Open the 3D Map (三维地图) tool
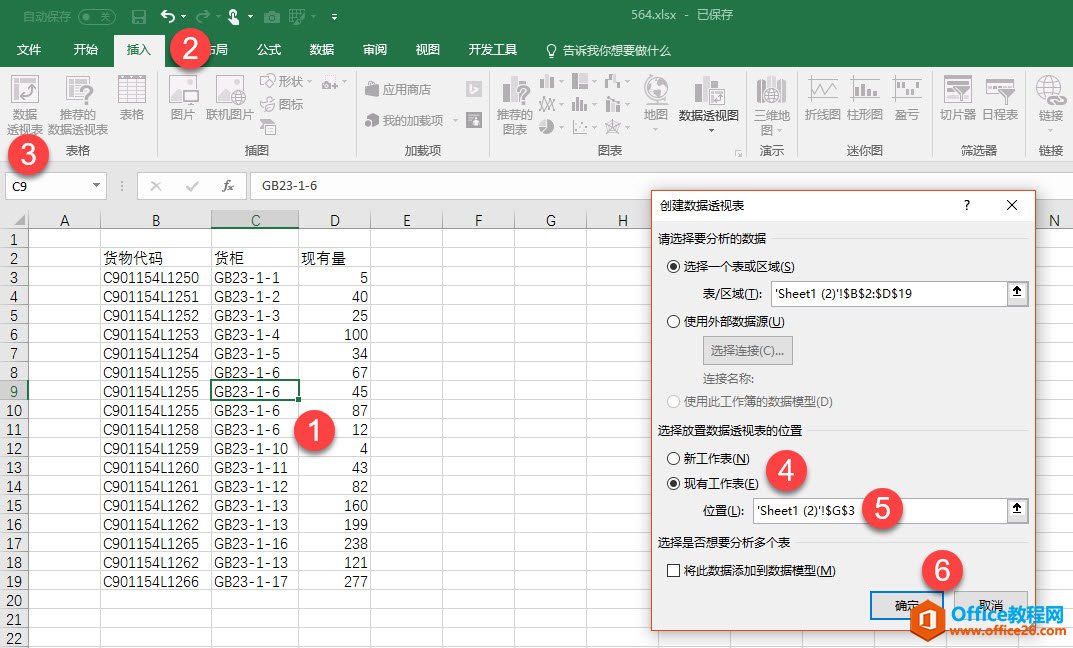1073x648 pixels. 771,104
